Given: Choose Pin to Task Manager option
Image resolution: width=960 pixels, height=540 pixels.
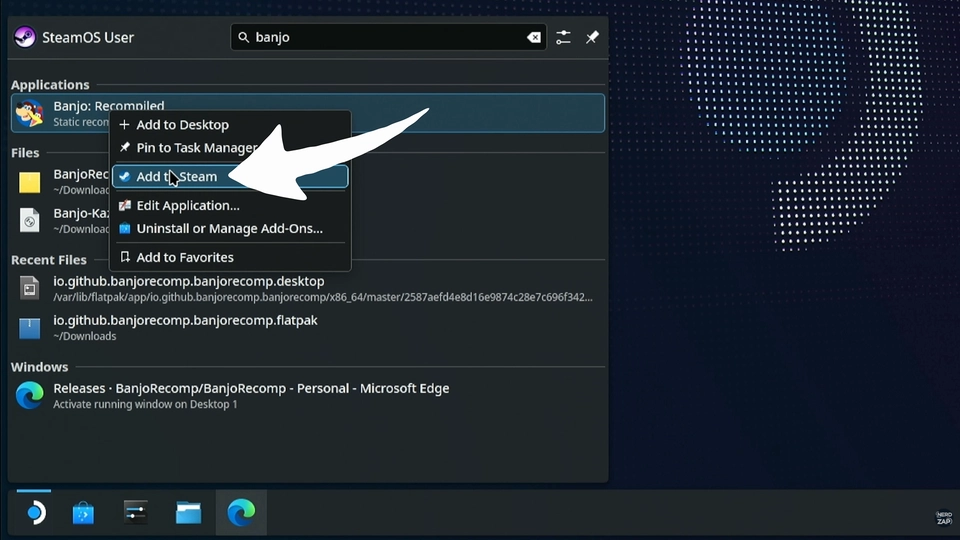Looking at the screenshot, I should pos(195,148).
